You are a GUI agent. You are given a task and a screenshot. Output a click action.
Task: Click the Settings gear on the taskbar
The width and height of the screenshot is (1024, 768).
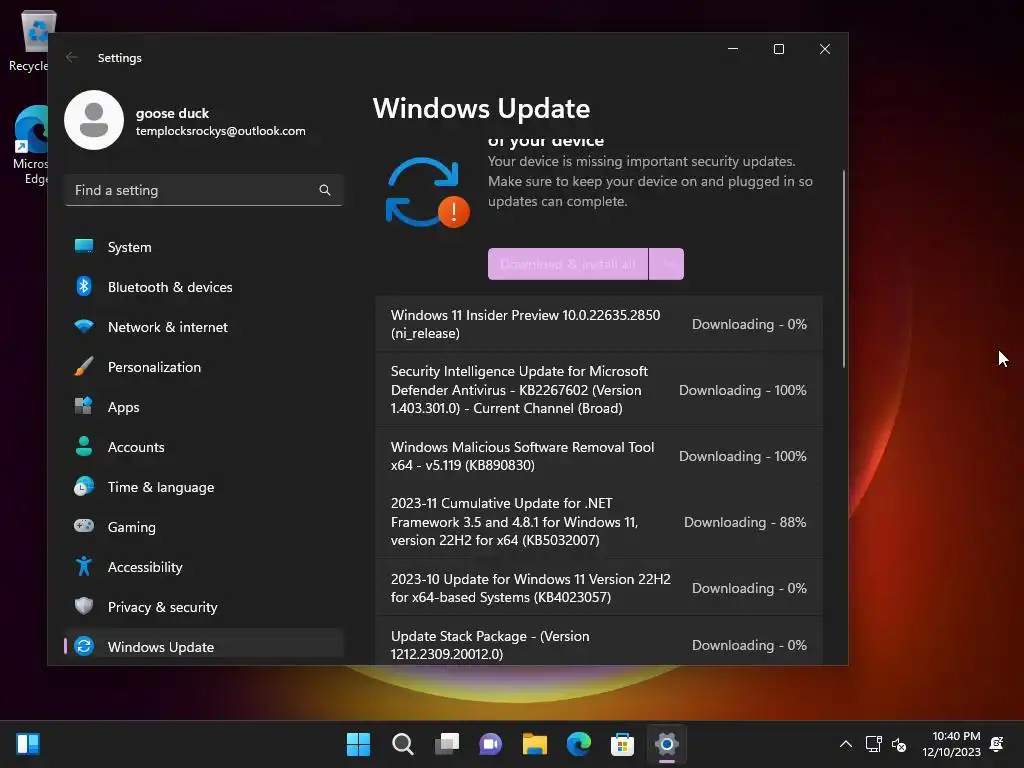667,744
